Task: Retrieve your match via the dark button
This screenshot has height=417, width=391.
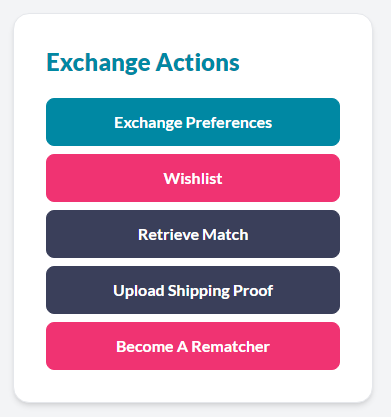Action: click(193, 234)
